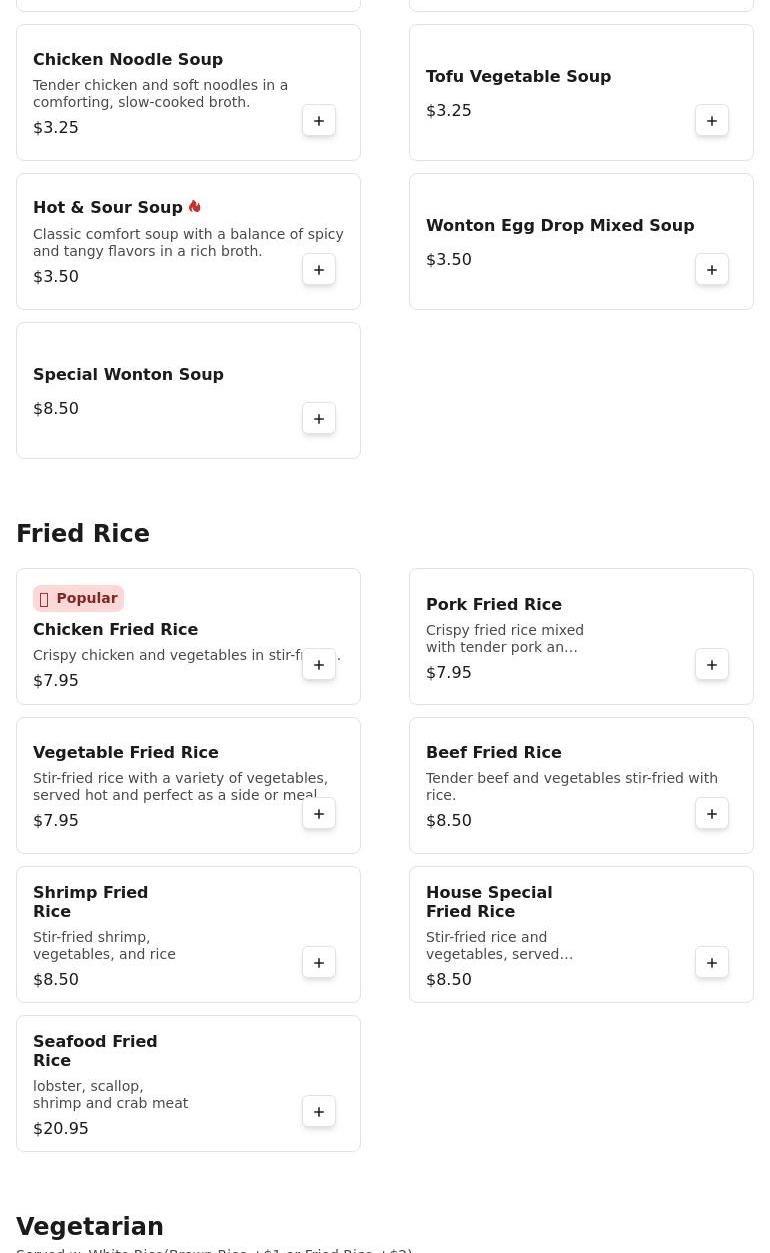Add Chicken Fried Rice to order

pos(319,665)
